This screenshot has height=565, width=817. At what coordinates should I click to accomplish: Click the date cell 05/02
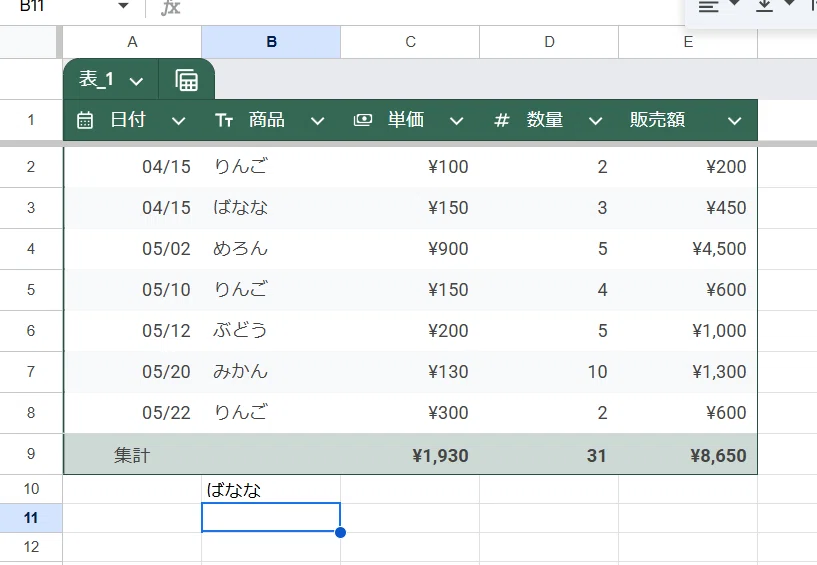(x=132, y=249)
